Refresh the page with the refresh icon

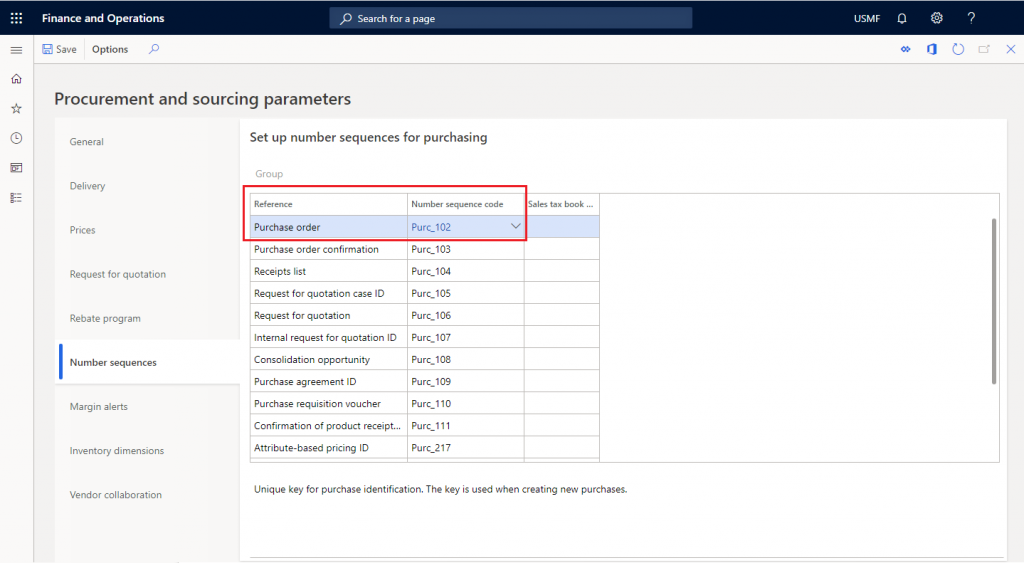tap(958, 49)
